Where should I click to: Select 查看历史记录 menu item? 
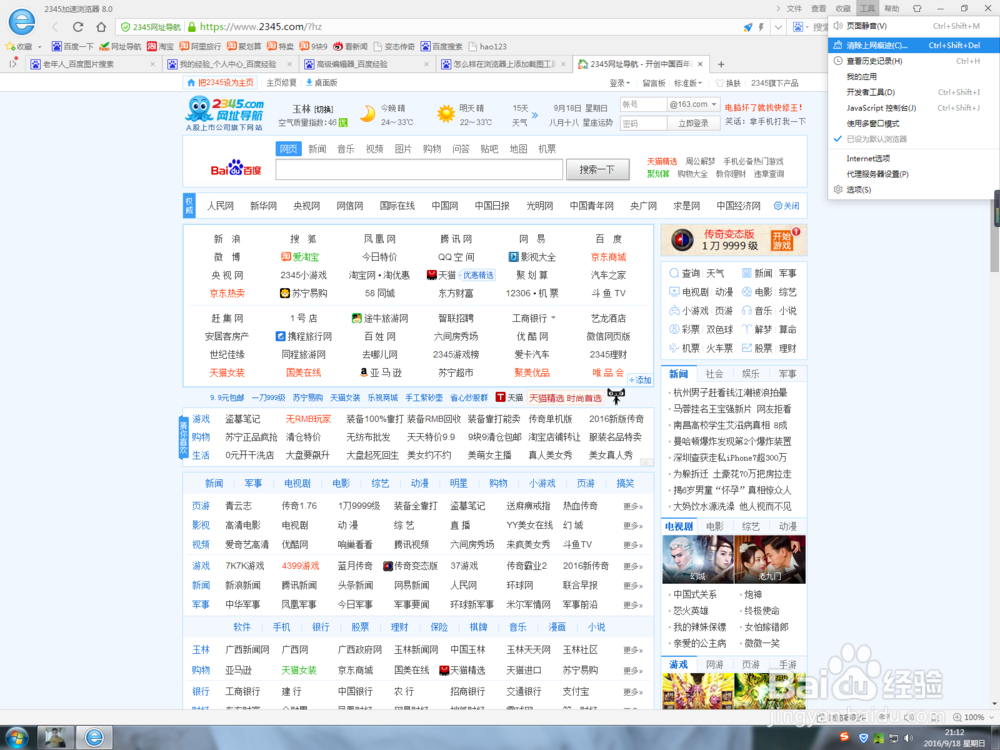(913, 61)
